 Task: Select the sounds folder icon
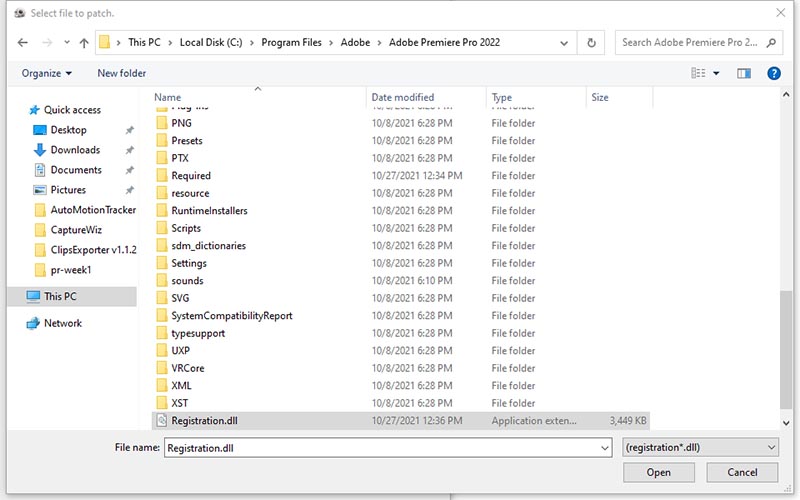[x=162, y=280]
